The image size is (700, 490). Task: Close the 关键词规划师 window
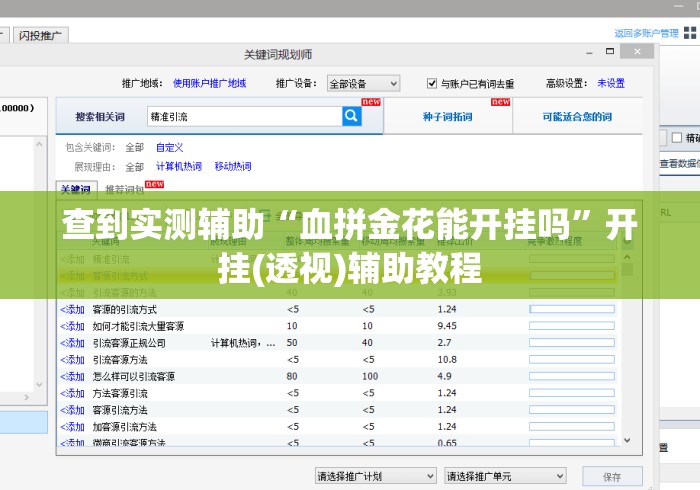[x=637, y=52]
